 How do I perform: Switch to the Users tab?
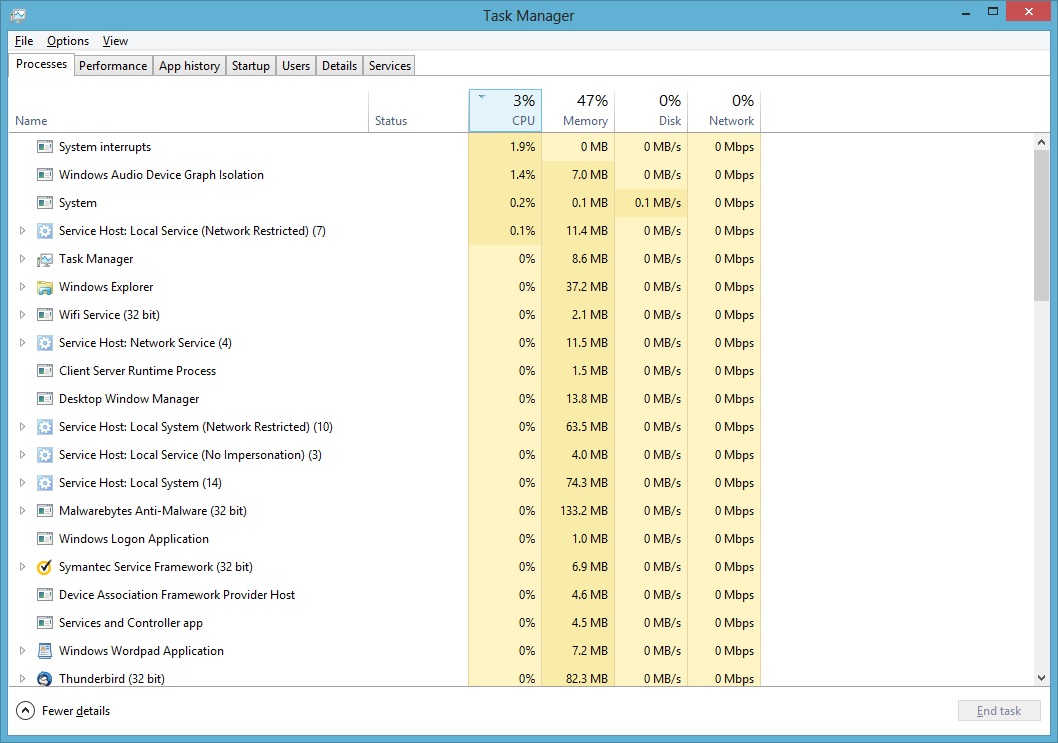[296, 65]
